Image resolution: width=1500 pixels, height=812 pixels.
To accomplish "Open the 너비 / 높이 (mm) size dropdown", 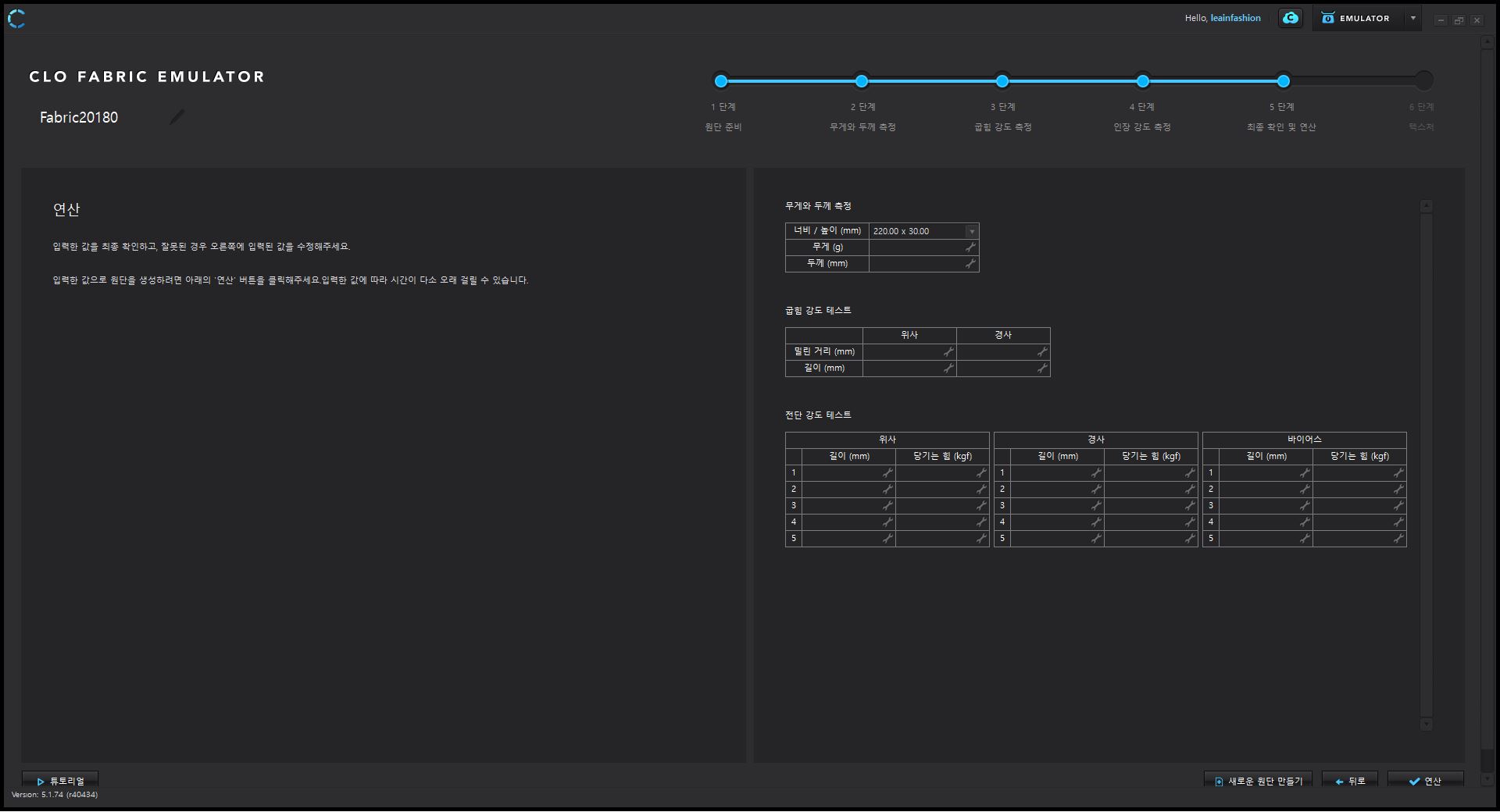I will 971,231.
